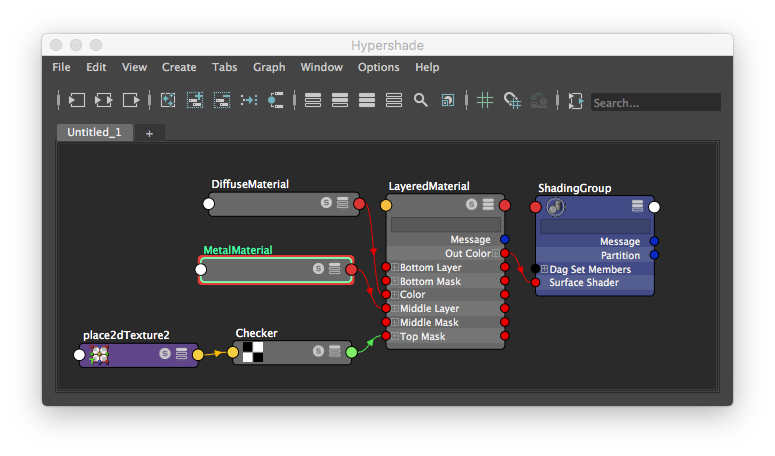Toggle solo on the DiffuseMaterial node
Image resolution: width=775 pixels, height=456 pixels.
(326, 203)
